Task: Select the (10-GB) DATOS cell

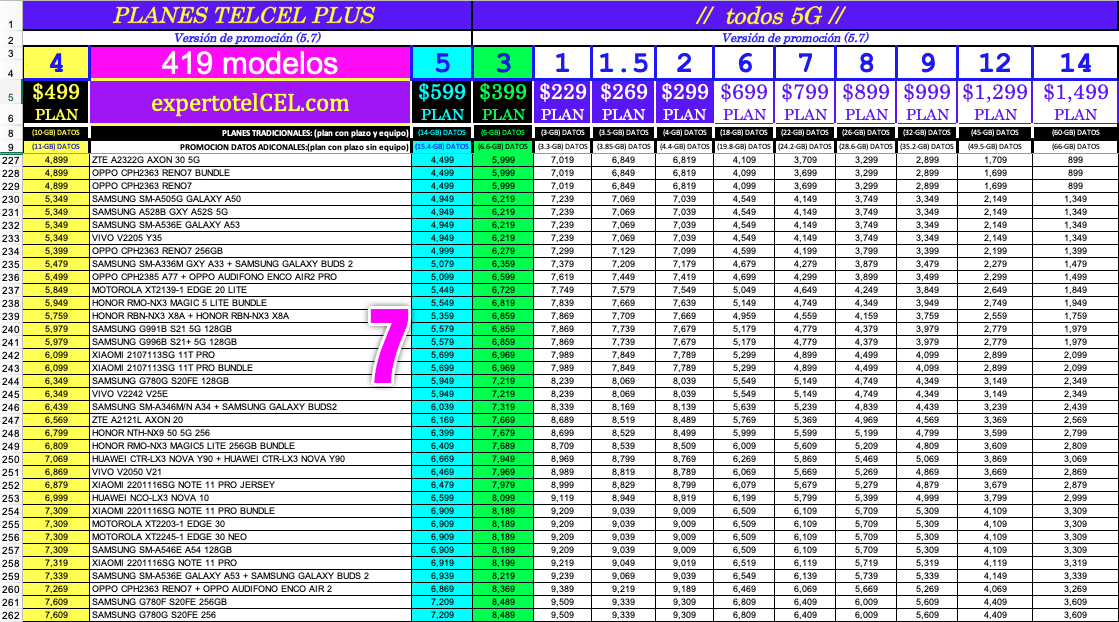Action: (x=56, y=133)
